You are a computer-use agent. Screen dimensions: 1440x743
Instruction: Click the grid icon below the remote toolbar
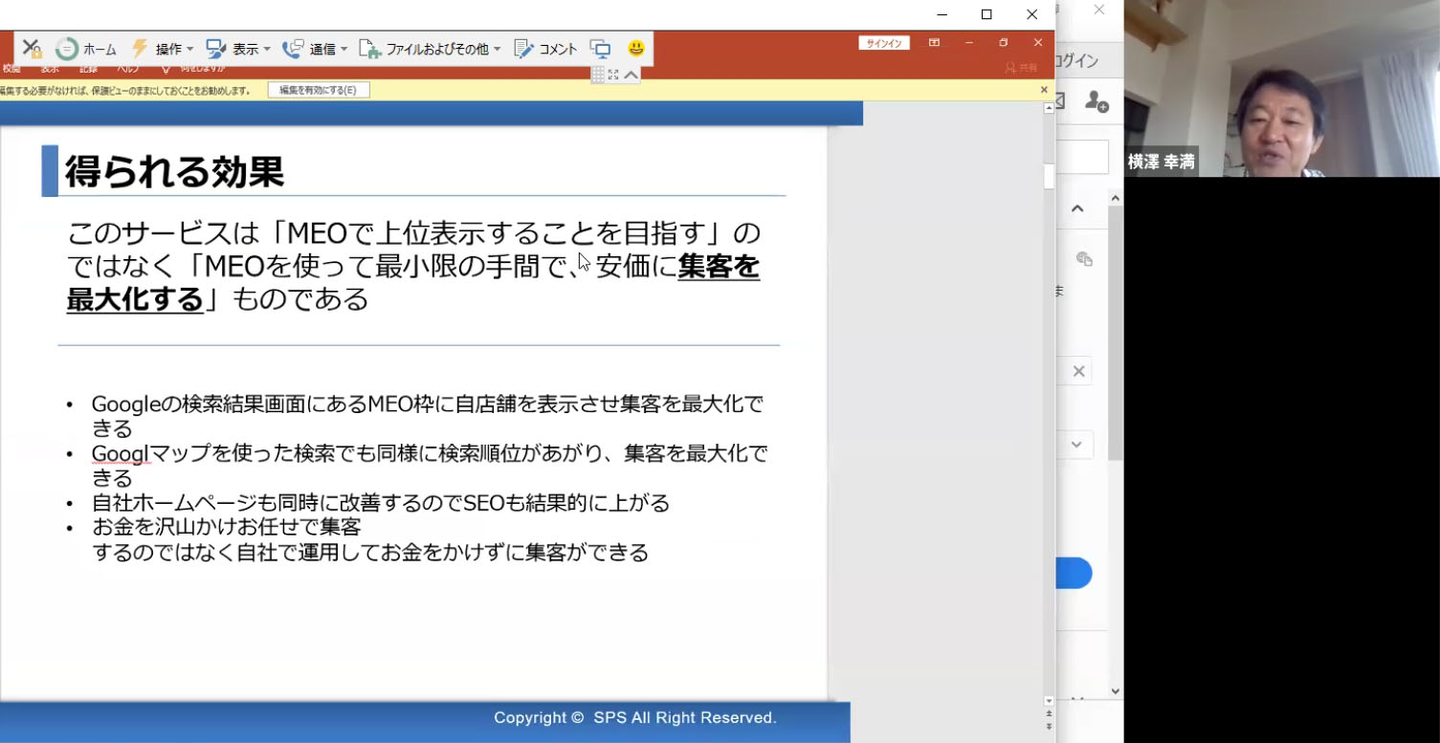coord(598,75)
